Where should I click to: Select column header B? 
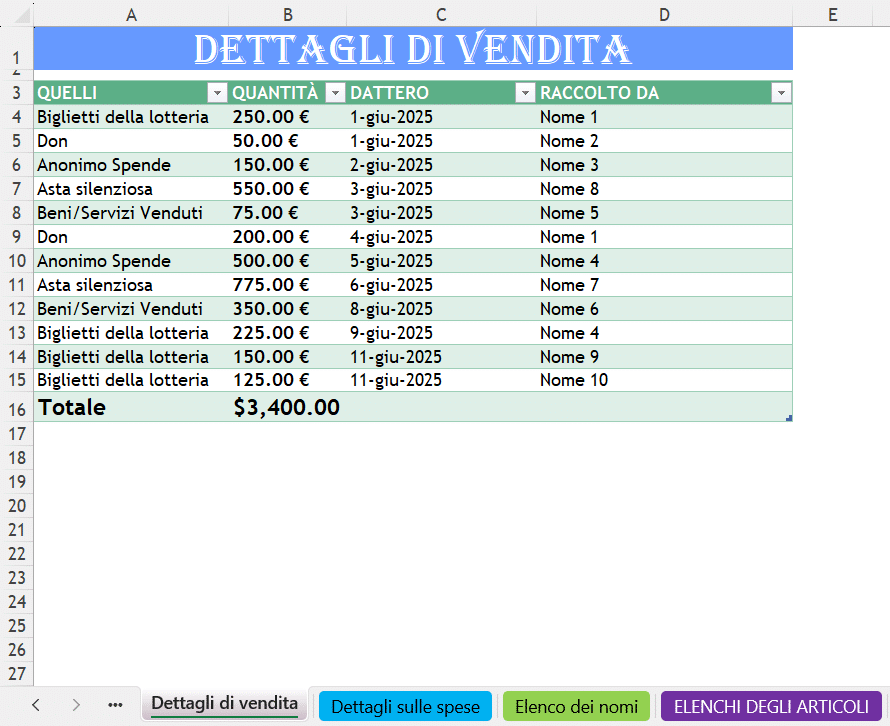(288, 14)
